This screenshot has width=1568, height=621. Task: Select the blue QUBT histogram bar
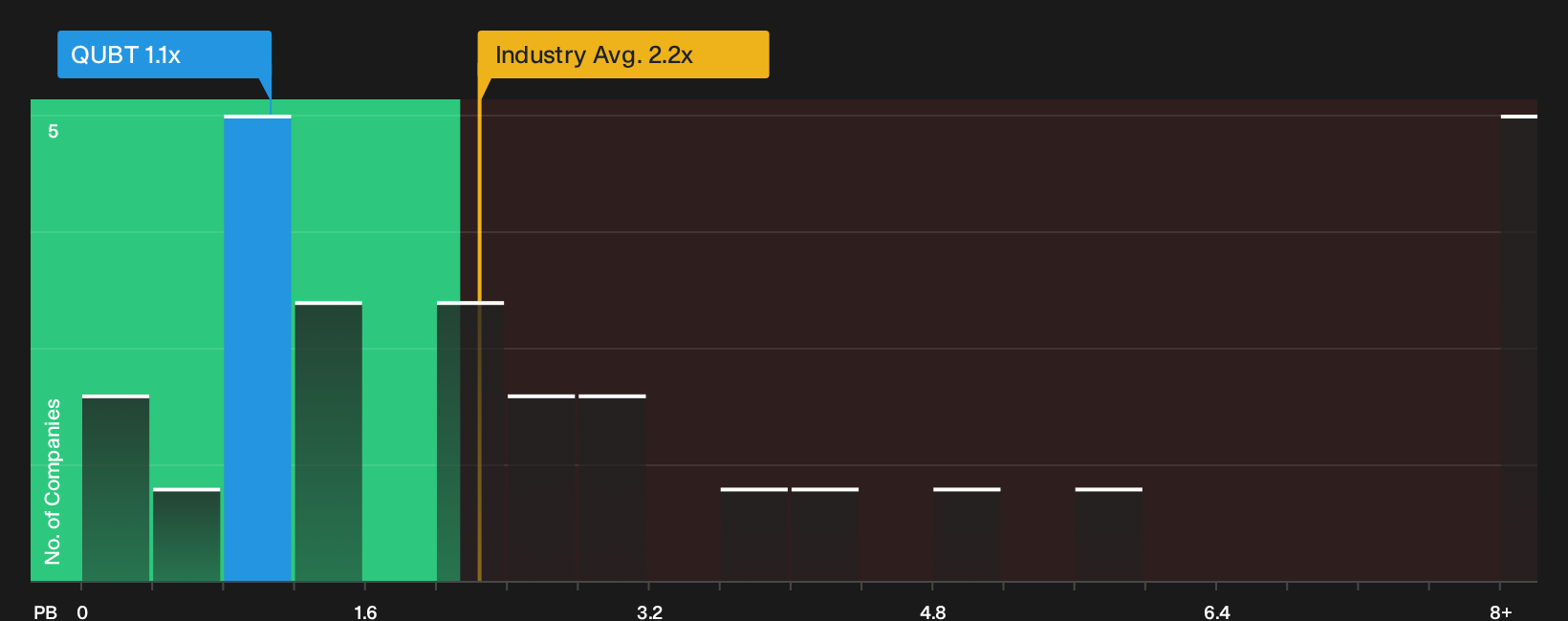(257, 348)
